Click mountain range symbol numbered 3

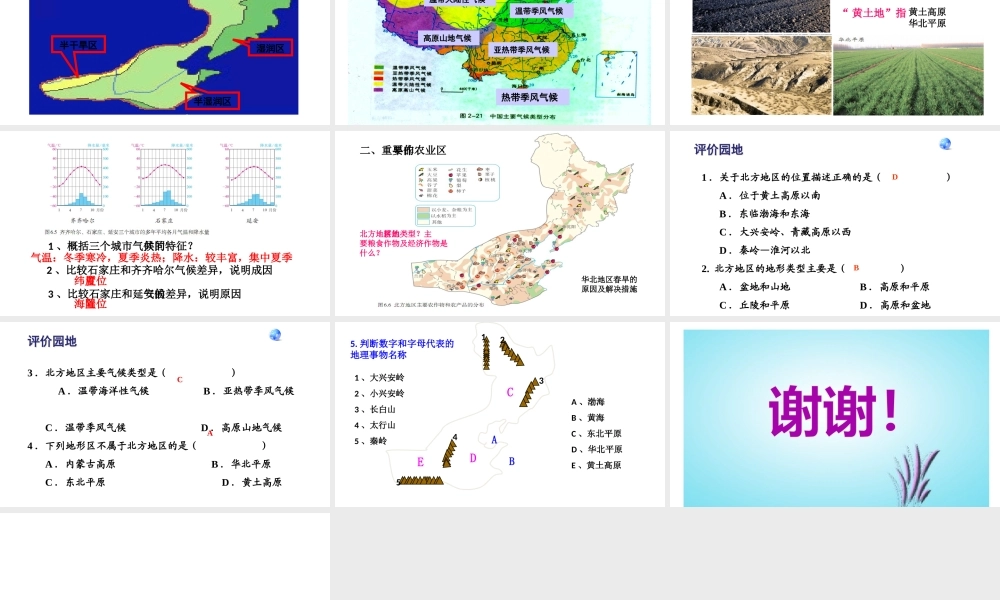pos(529,392)
